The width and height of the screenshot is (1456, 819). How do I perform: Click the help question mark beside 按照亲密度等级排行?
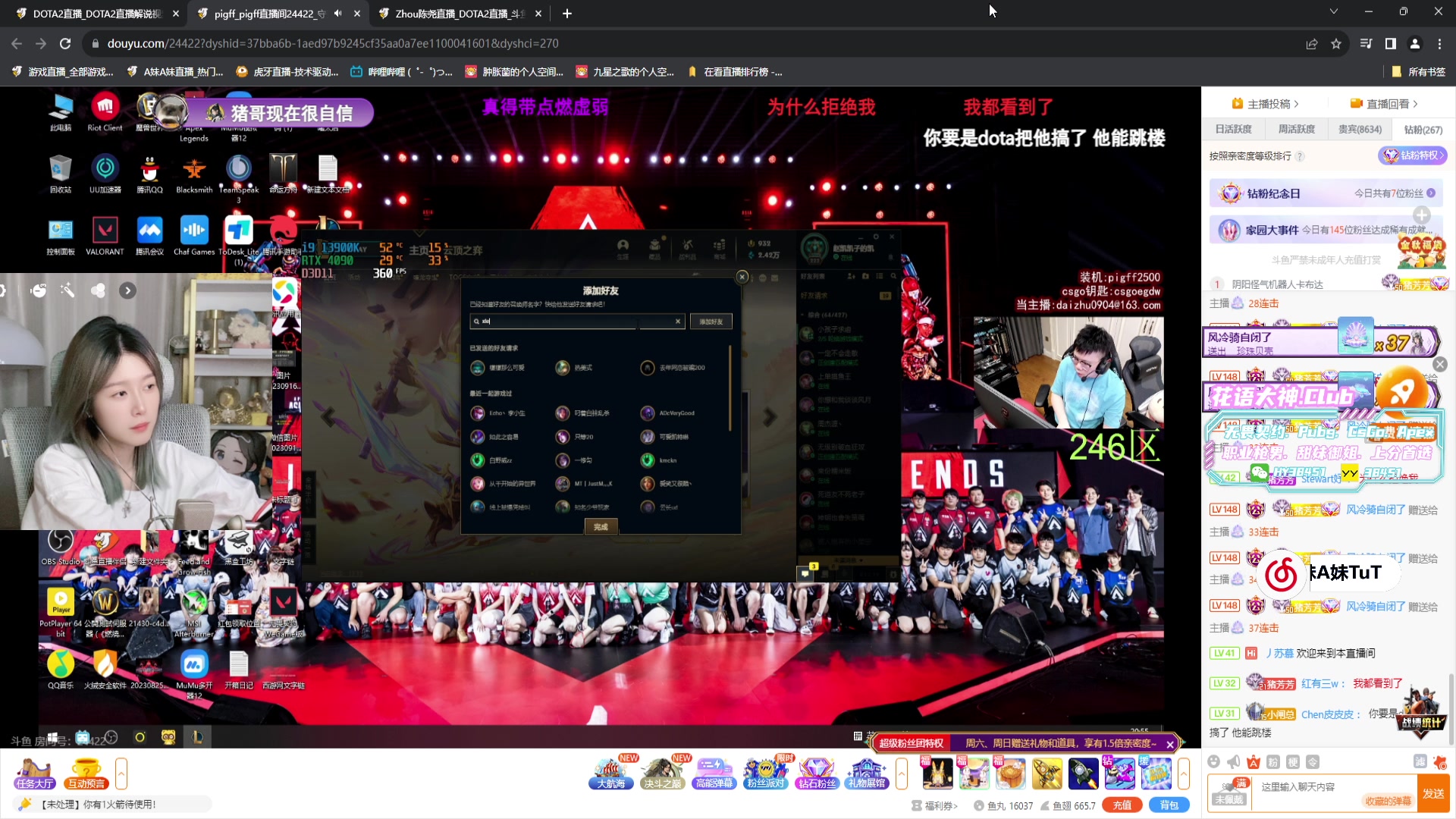click(1300, 156)
